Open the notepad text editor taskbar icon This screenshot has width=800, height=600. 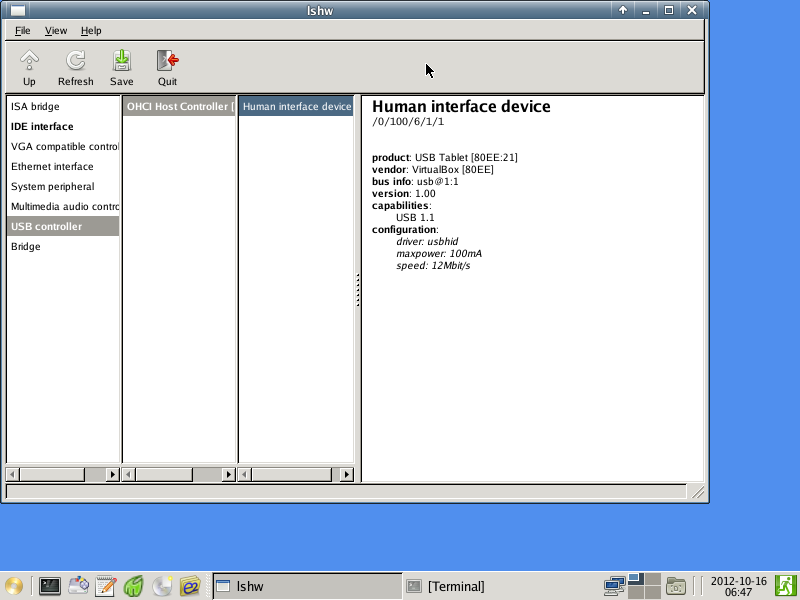pyautogui.click(x=106, y=586)
